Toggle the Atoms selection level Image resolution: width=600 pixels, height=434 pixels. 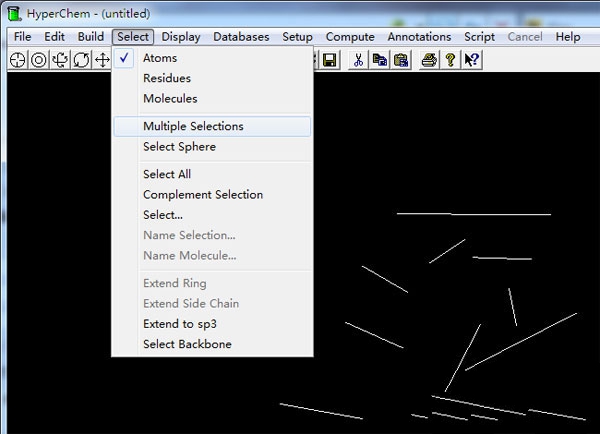pos(213,58)
